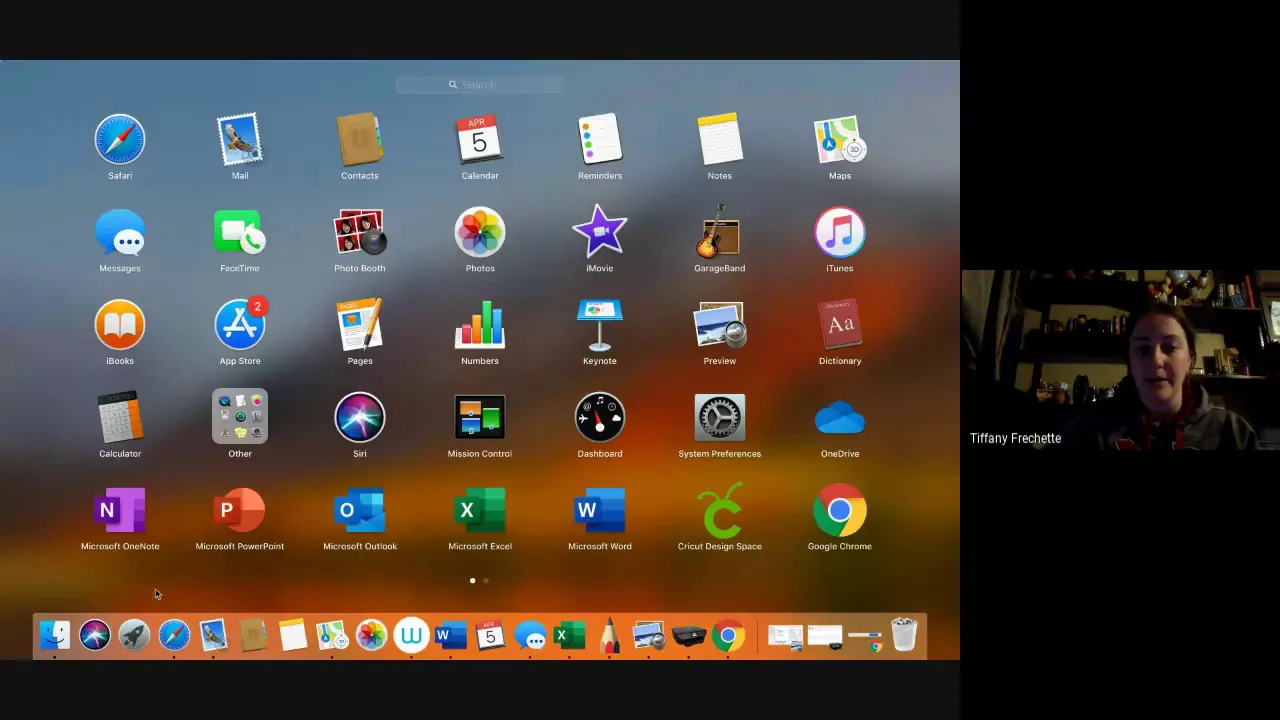Image resolution: width=1280 pixels, height=720 pixels.
Task: Open Microsoft OneNote
Action: [120, 511]
